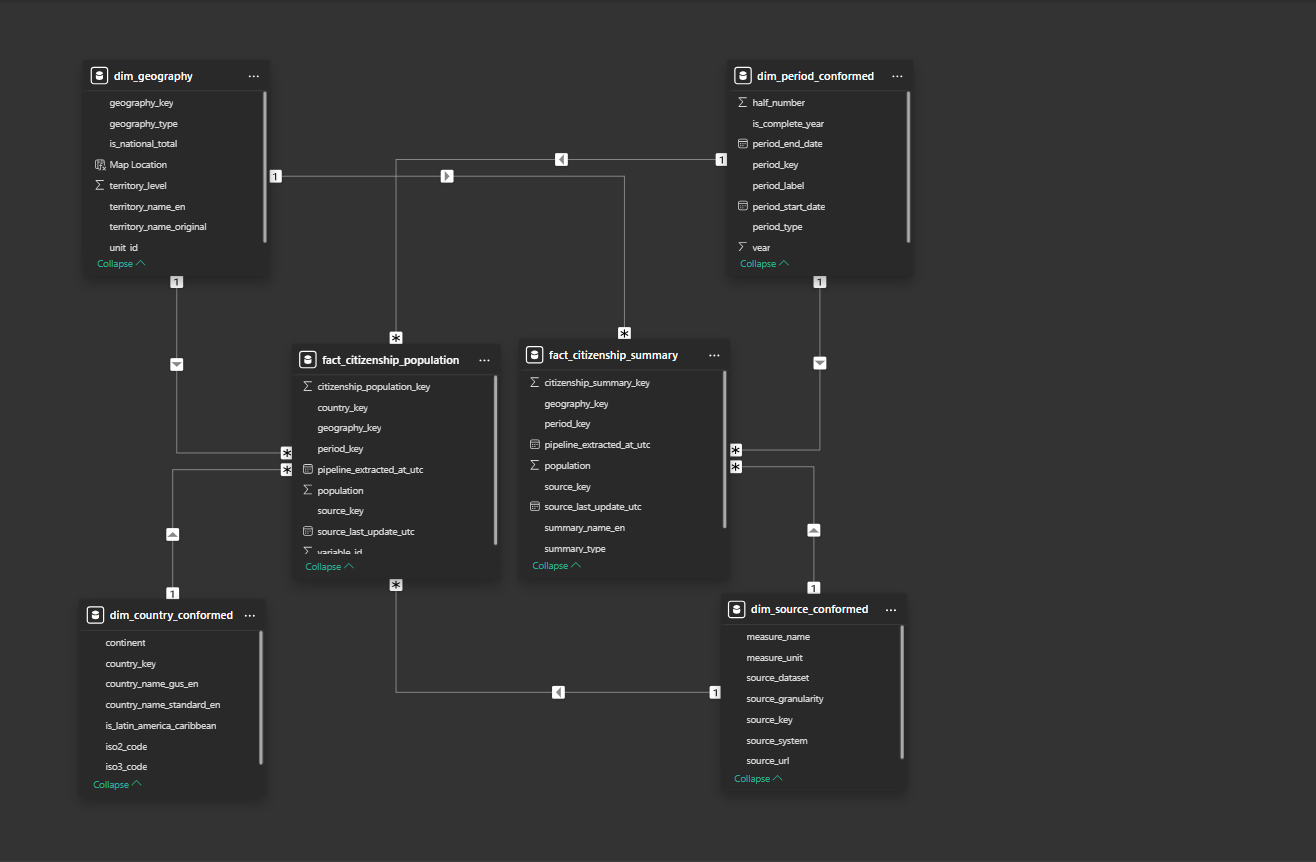Collapse the dim_geography table
1316x862 pixels.
[121, 264]
